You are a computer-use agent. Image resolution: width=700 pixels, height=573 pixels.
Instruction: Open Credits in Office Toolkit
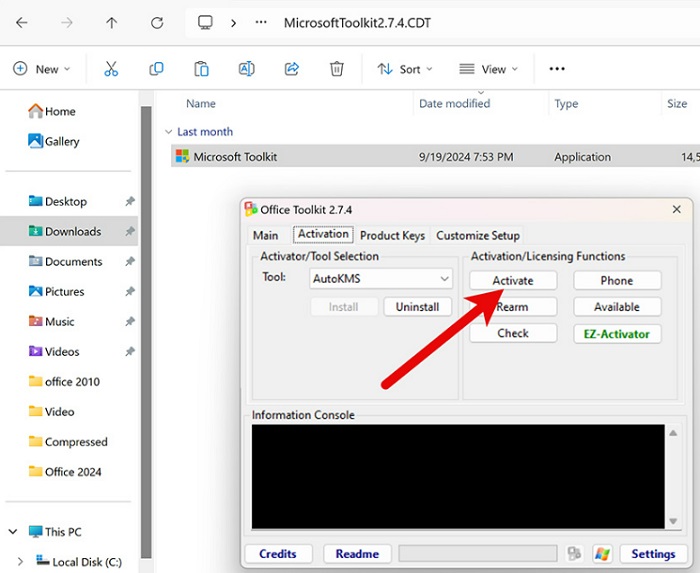(278, 554)
